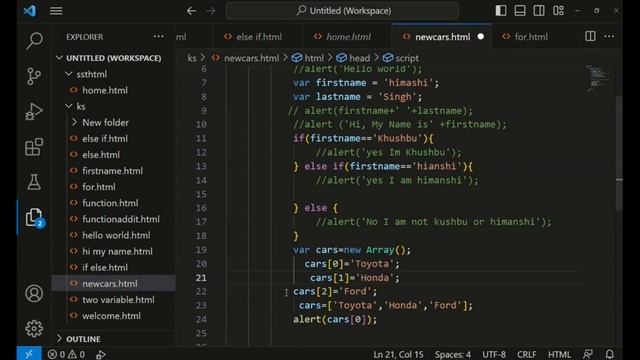Collapse the UNTITLED (WORKSPACE) section
This screenshot has height=360, width=640.
114,58
